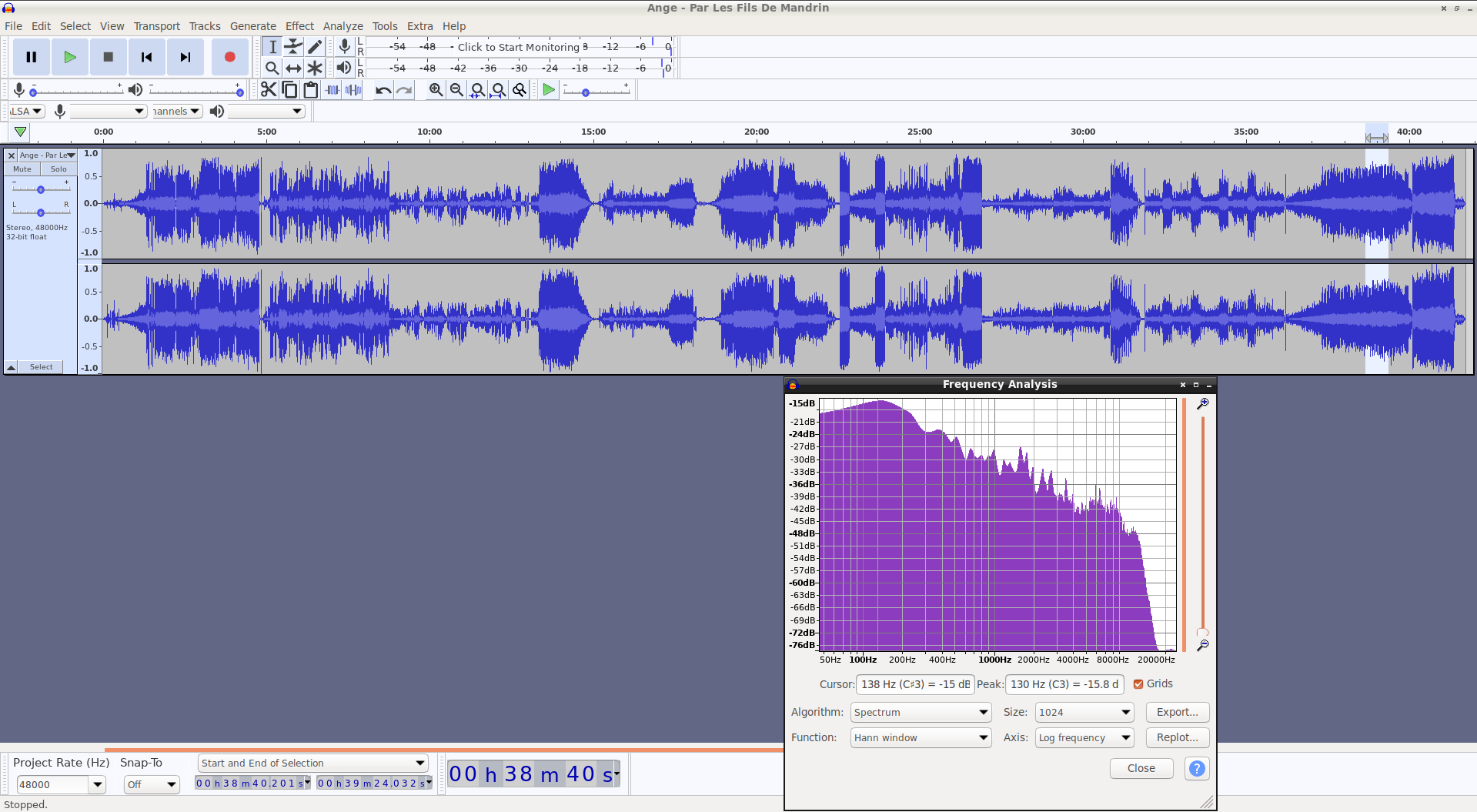Open the Snap-To Off dropdown

click(152, 784)
